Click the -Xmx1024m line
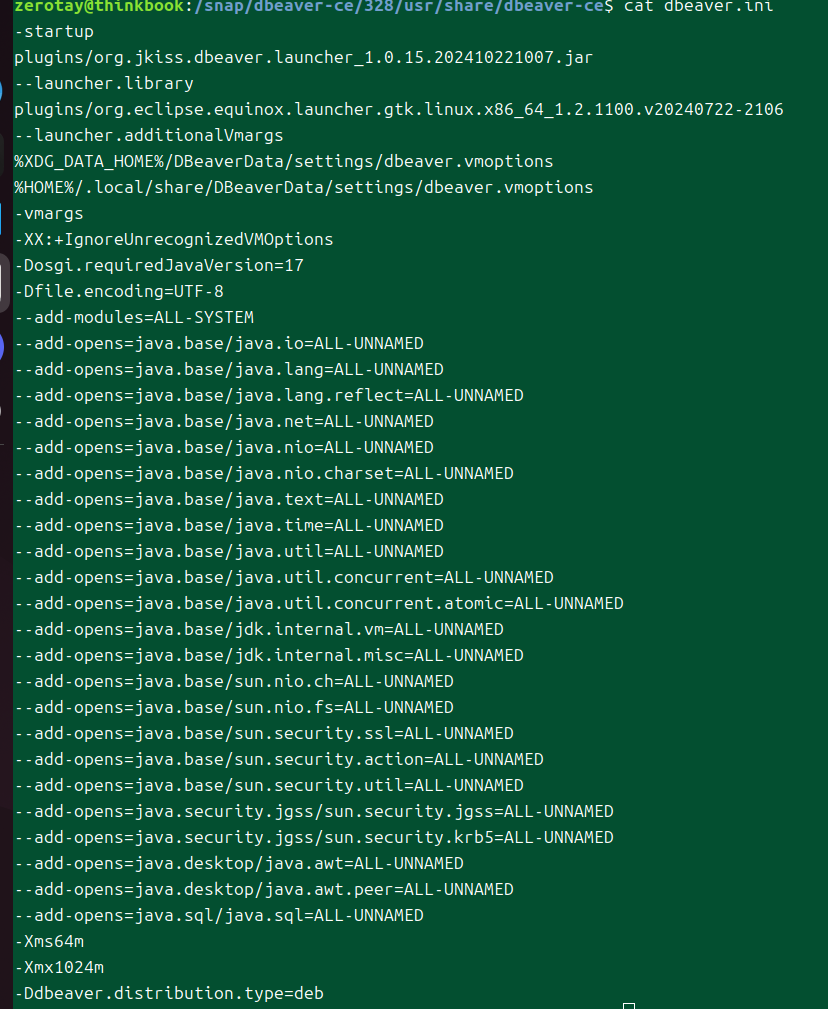The width and height of the screenshot is (828, 1009). (x=59, y=967)
